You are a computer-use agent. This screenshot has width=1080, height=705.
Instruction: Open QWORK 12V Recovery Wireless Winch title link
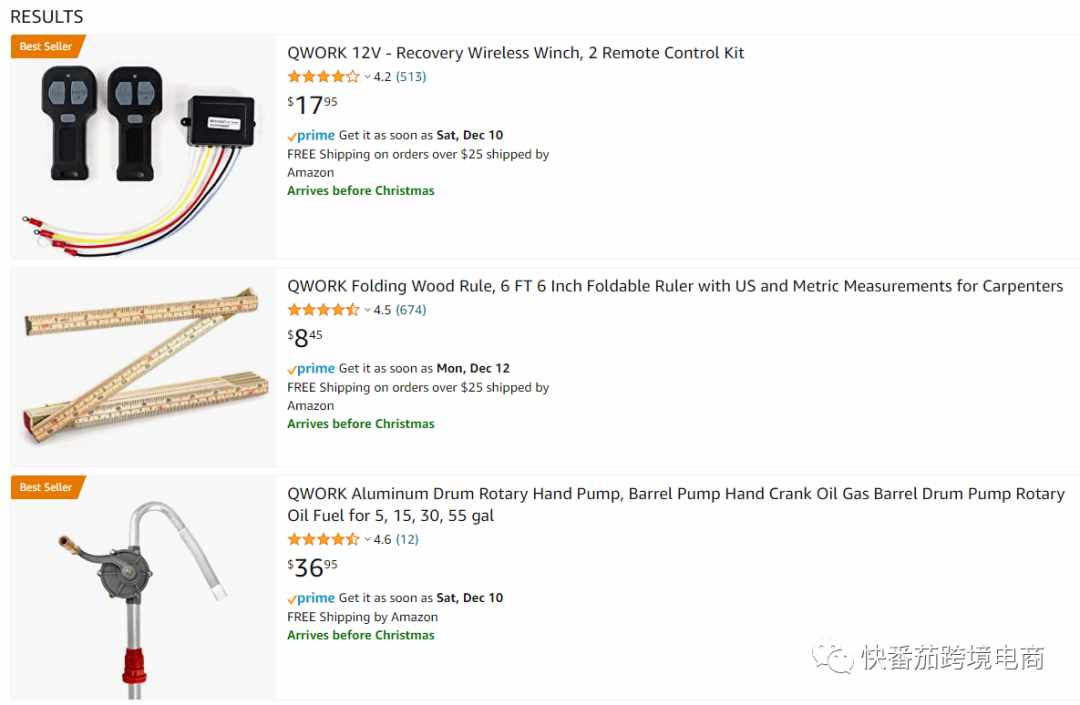click(515, 53)
